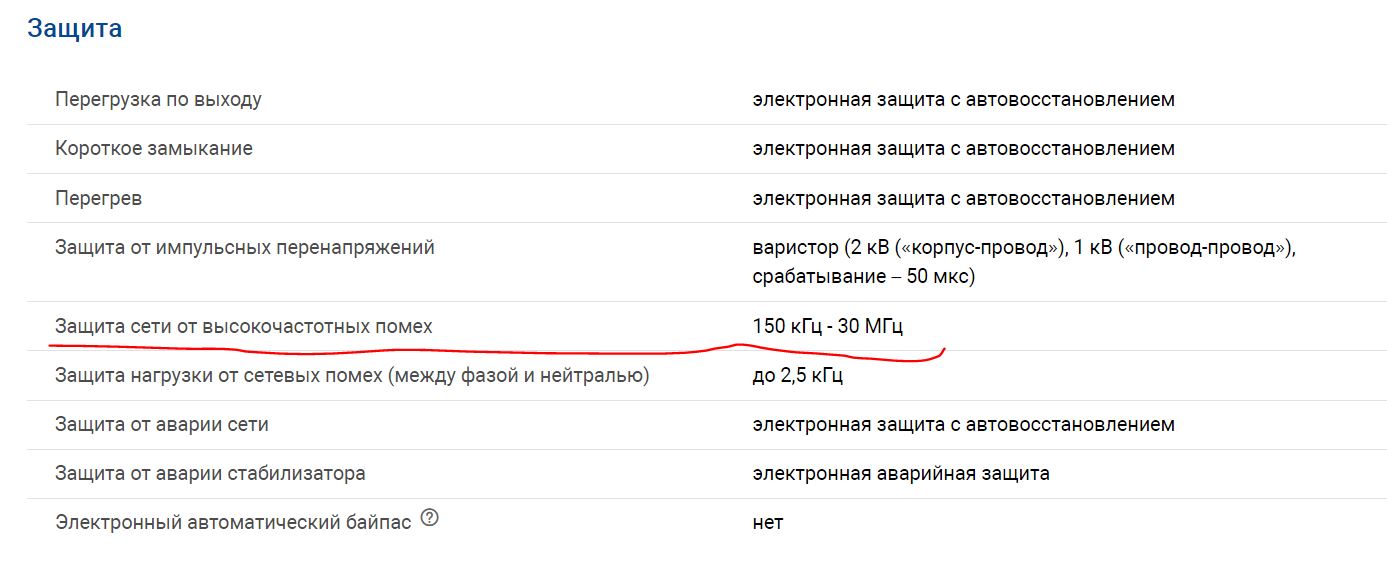Click the варистор protection value text
The image size is (1387, 572).
pyautogui.click(x=1023, y=260)
